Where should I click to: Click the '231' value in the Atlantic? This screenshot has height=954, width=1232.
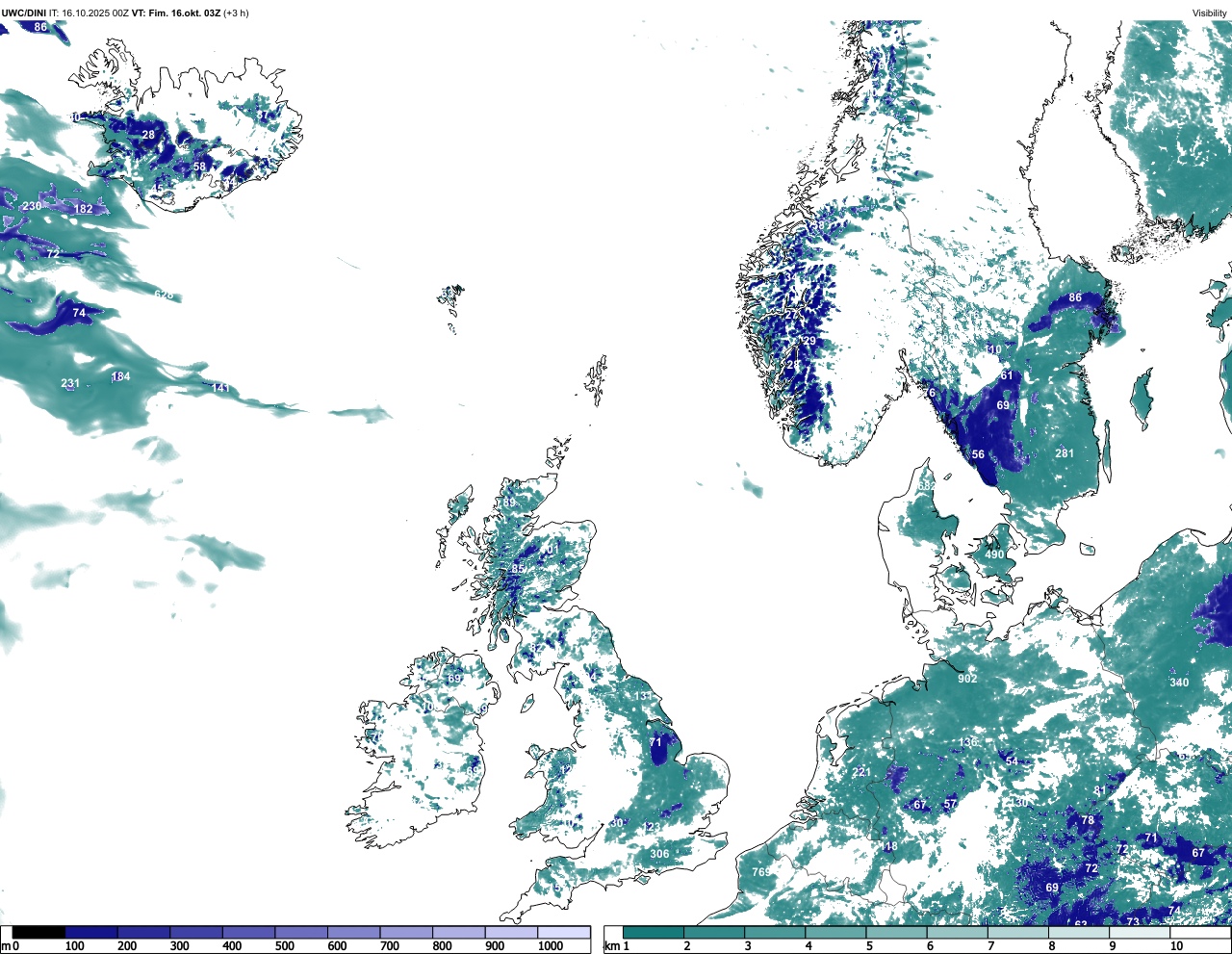click(70, 383)
